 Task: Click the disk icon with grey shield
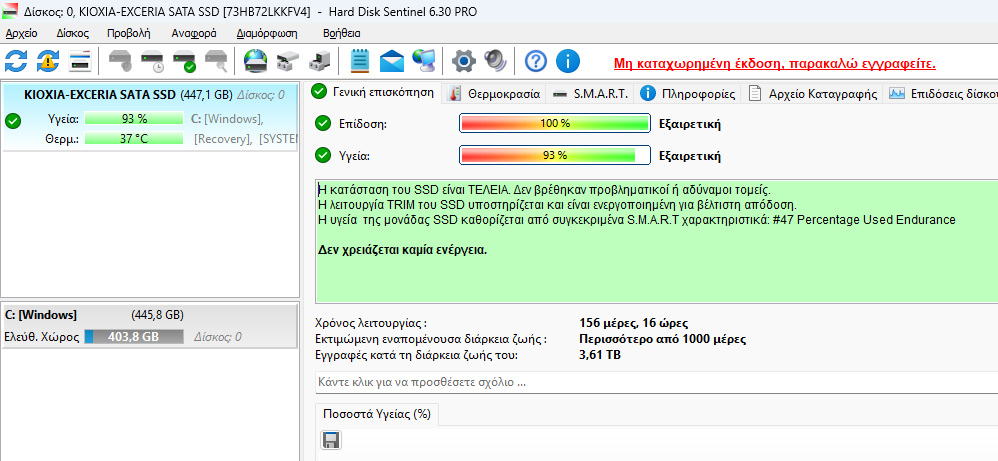pos(120,61)
